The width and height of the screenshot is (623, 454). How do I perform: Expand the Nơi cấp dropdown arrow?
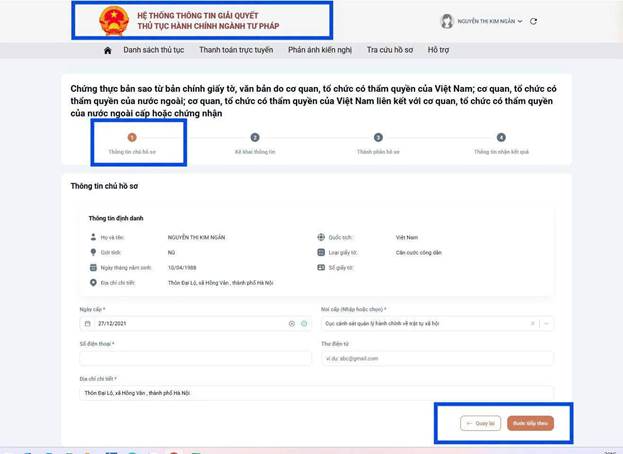[x=546, y=324]
